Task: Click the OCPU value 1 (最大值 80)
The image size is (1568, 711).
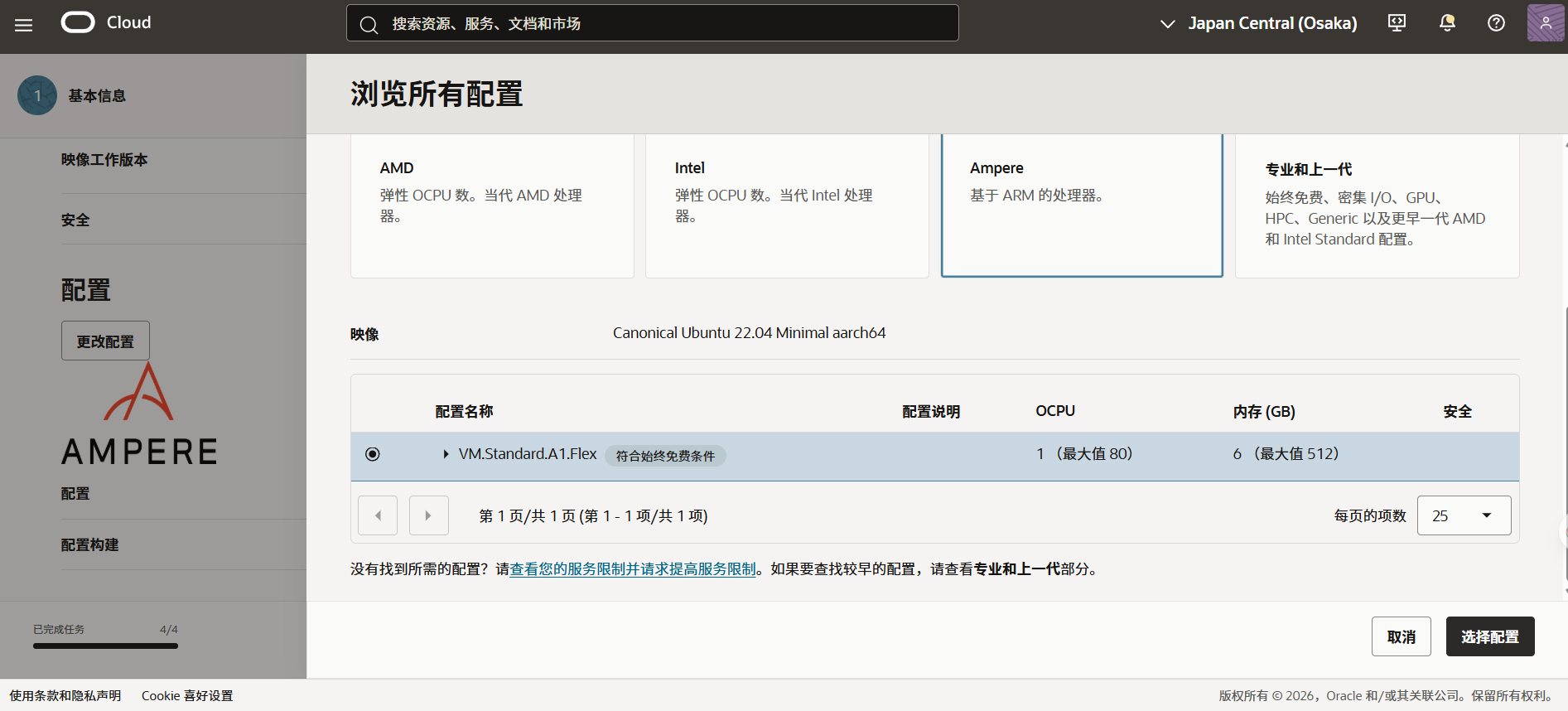Action: 1084,454
